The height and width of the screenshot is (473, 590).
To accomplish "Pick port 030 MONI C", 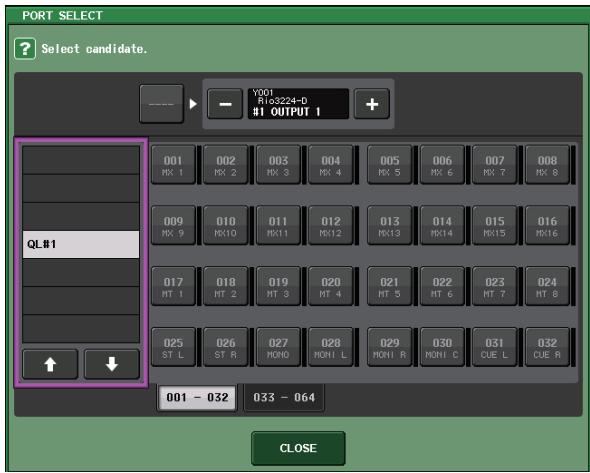I will pos(442,347).
